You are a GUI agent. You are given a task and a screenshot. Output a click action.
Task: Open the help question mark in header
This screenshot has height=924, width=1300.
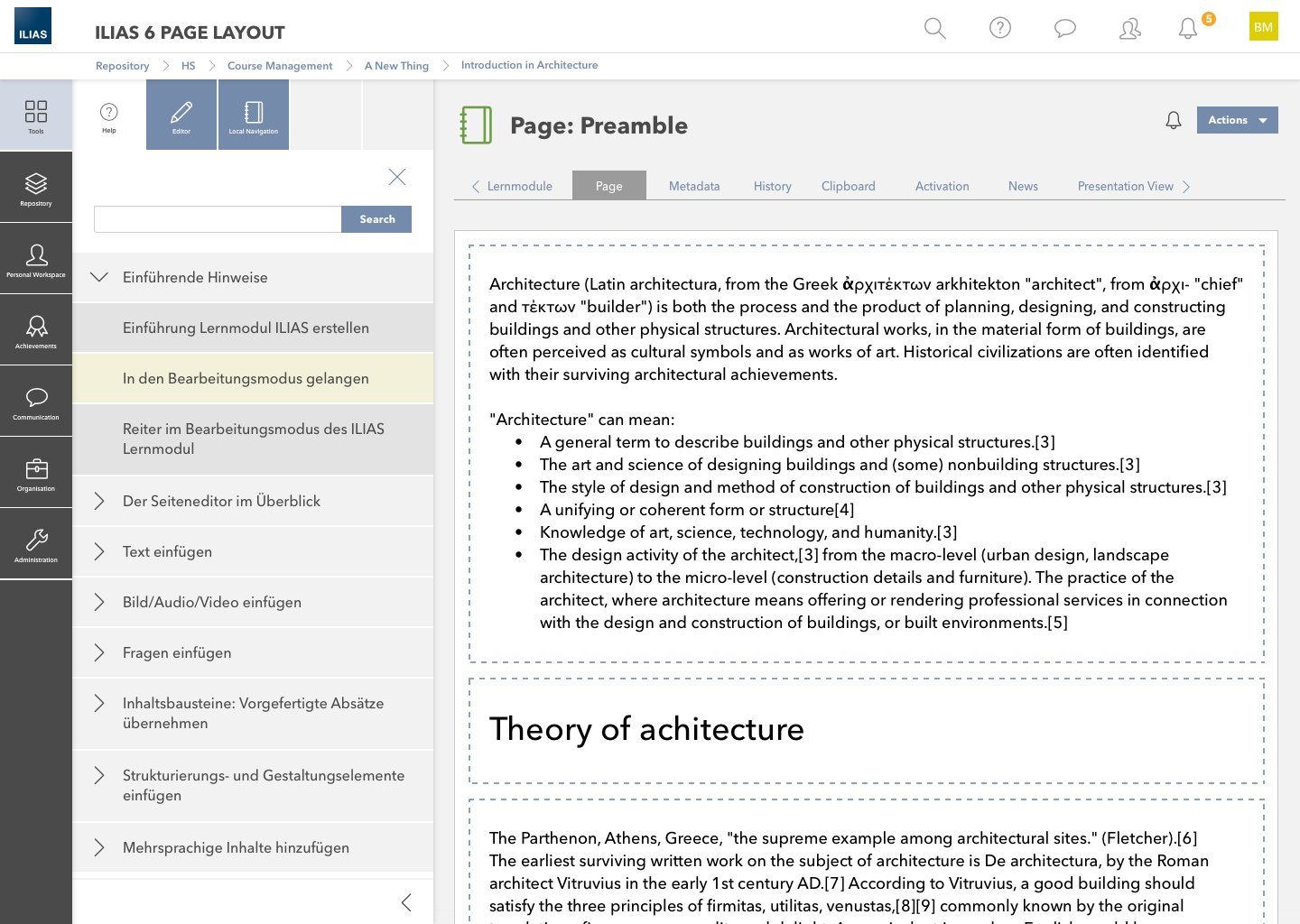[999, 28]
